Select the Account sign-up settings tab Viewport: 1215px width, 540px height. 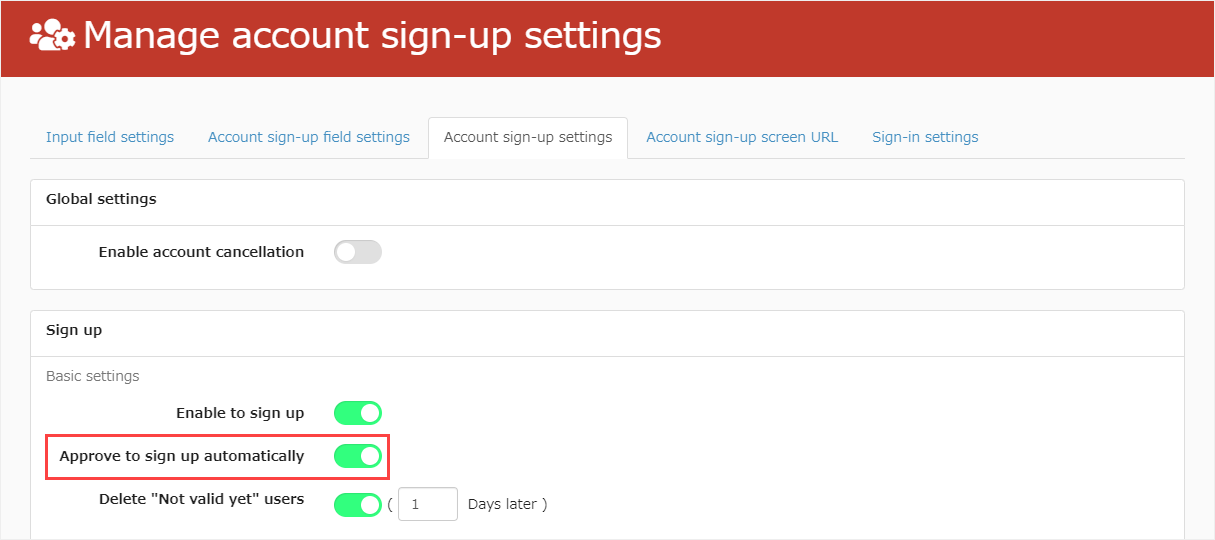pos(528,137)
